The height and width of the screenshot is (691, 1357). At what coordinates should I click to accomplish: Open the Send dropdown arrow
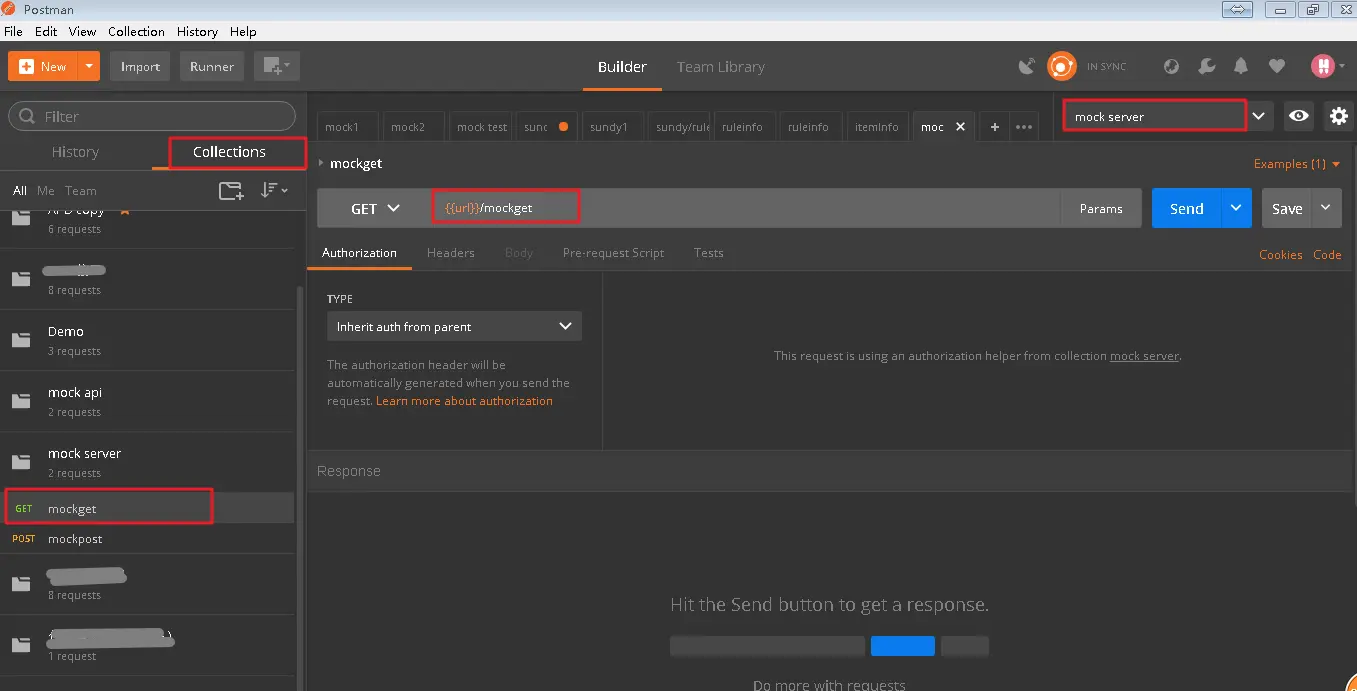tap(1236, 208)
